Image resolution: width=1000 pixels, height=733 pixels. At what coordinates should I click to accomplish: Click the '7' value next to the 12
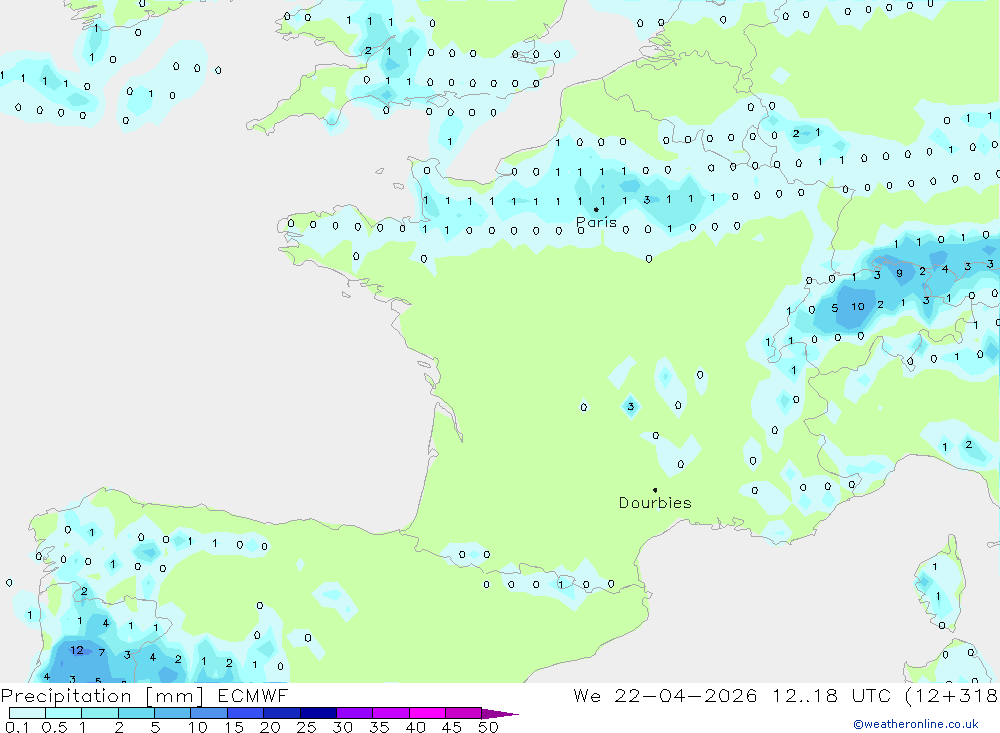point(101,652)
